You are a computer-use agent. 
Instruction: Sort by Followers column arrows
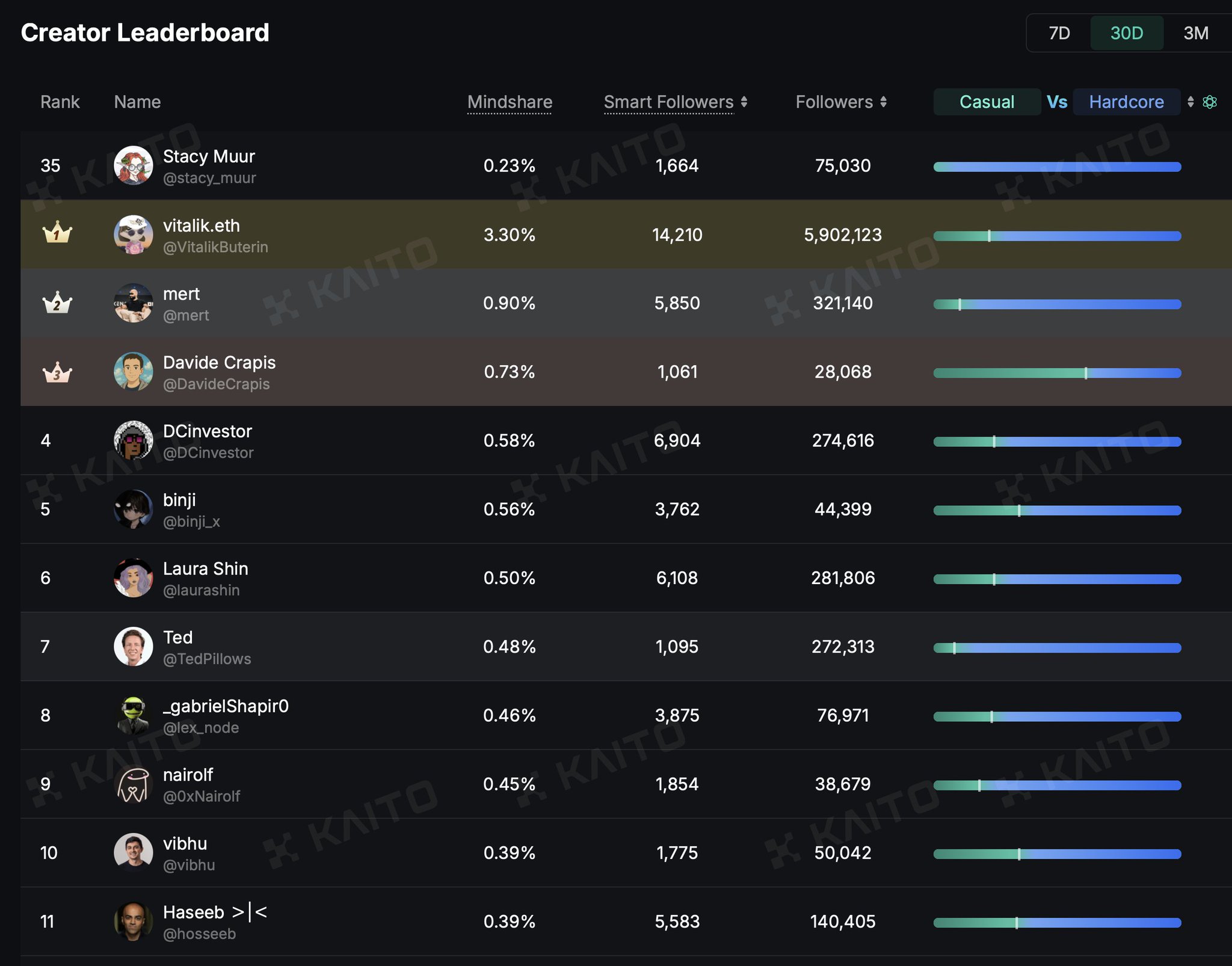pos(883,102)
